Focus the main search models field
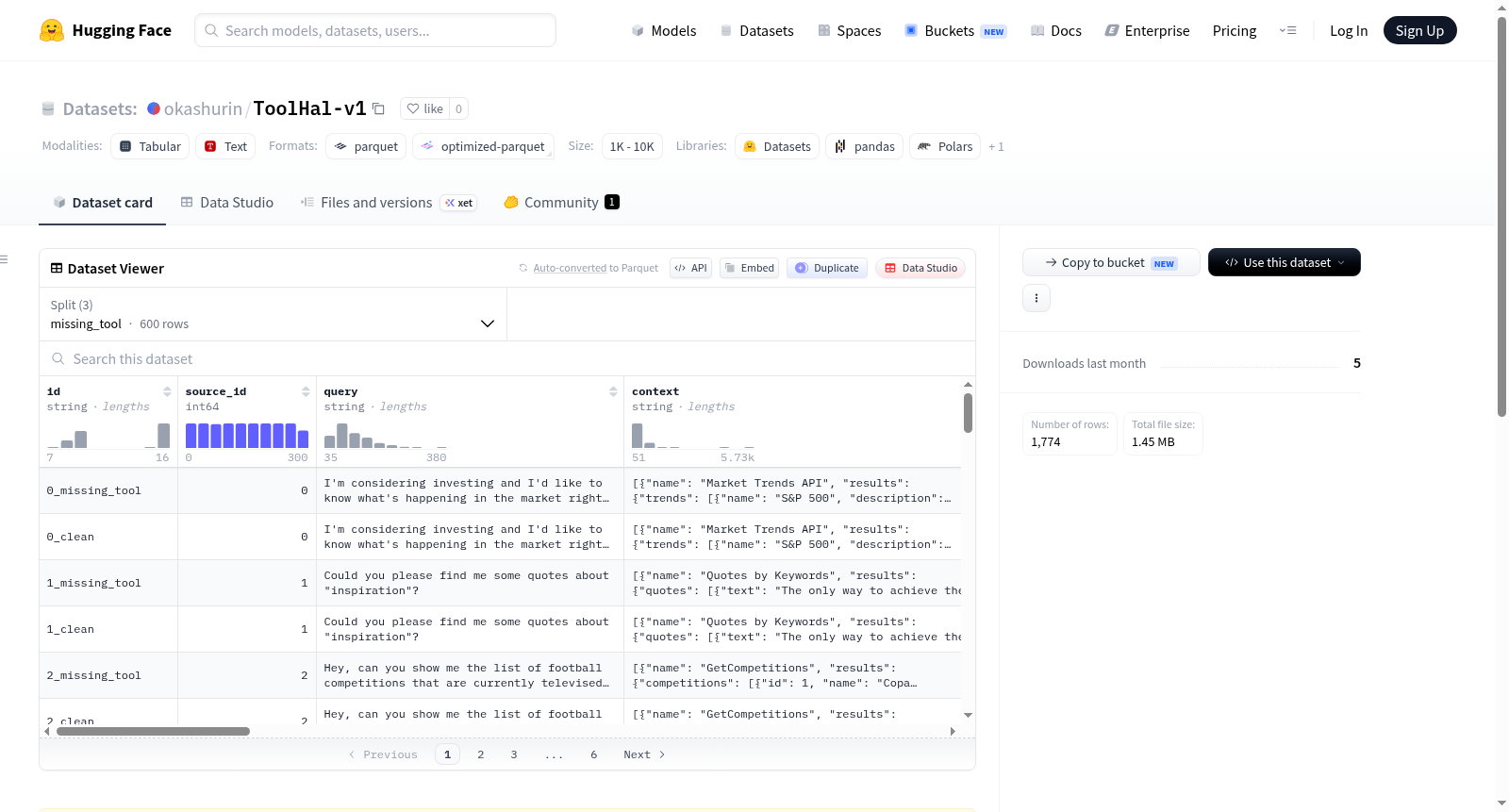The image size is (1509, 812). pos(375,30)
